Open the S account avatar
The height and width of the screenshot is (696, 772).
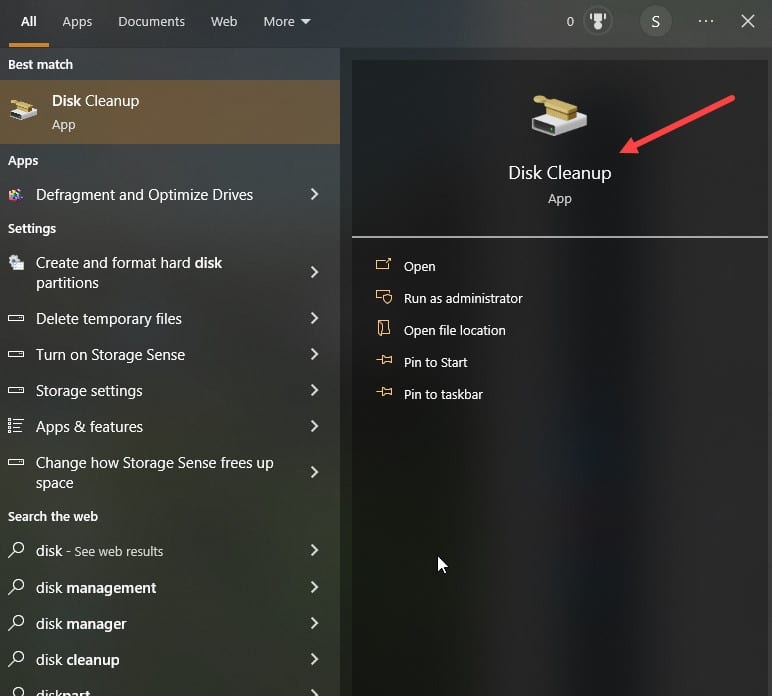click(655, 21)
